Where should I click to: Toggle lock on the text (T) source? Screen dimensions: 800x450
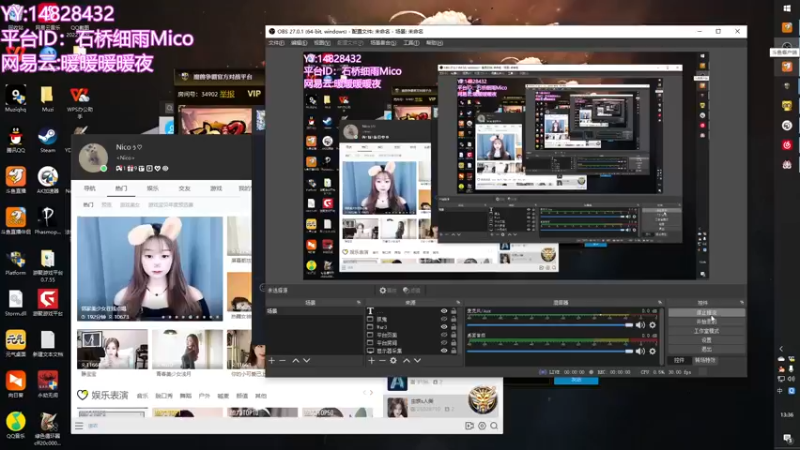pos(454,311)
